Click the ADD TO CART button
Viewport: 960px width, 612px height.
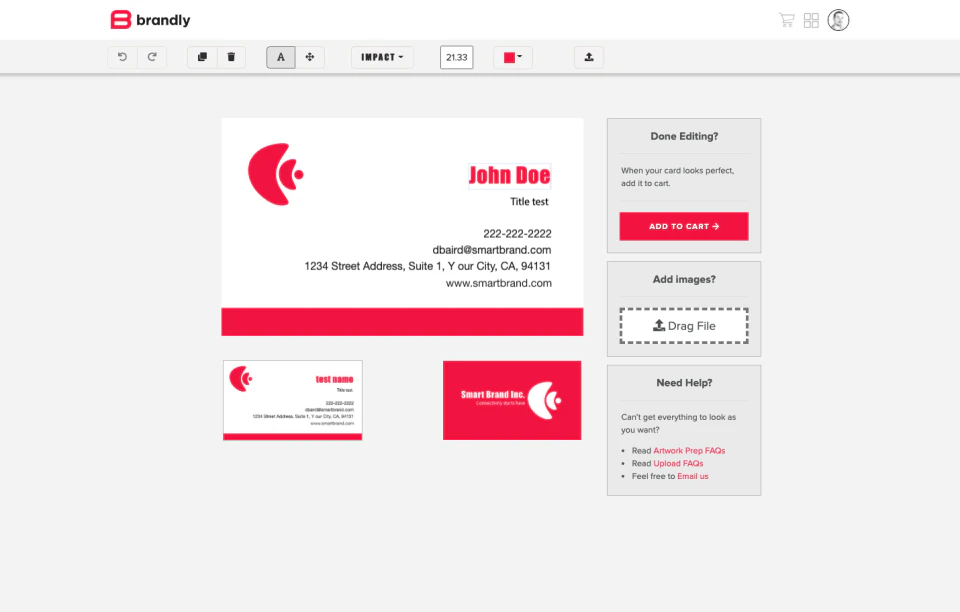click(683, 226)
